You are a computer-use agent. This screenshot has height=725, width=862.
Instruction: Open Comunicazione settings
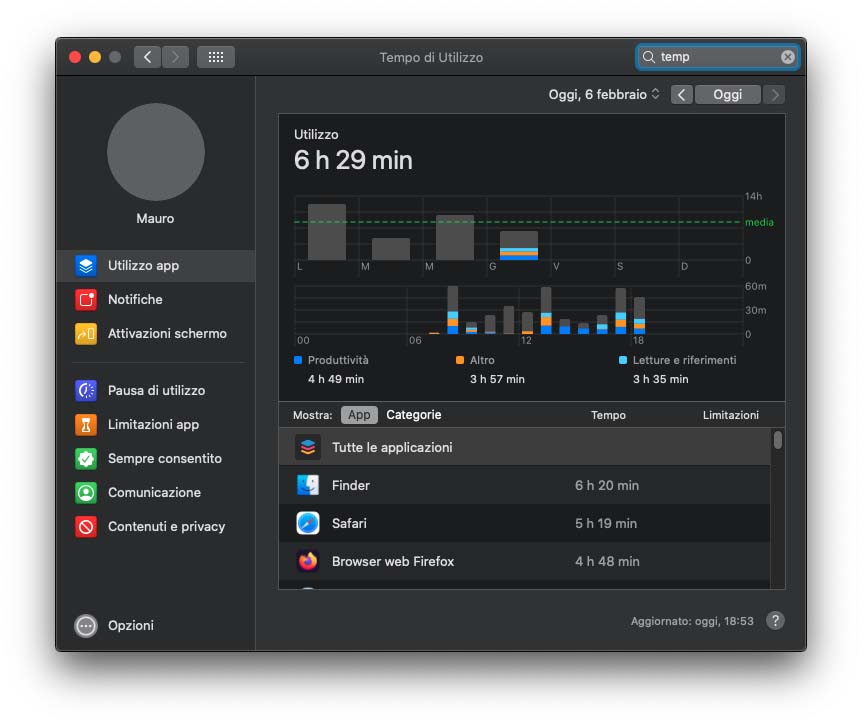[155, 493]
